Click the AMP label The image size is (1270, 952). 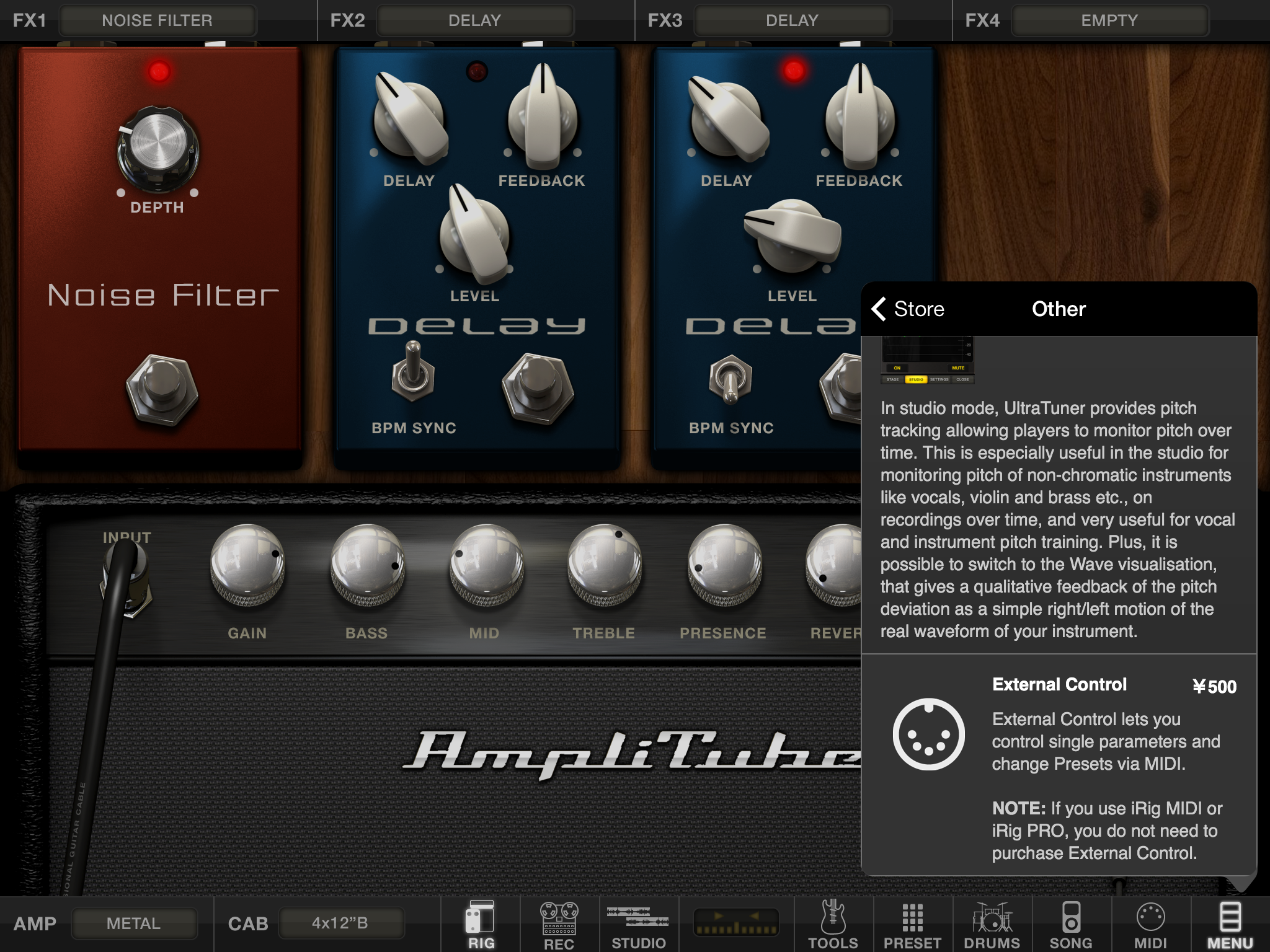tap(35, 923)
